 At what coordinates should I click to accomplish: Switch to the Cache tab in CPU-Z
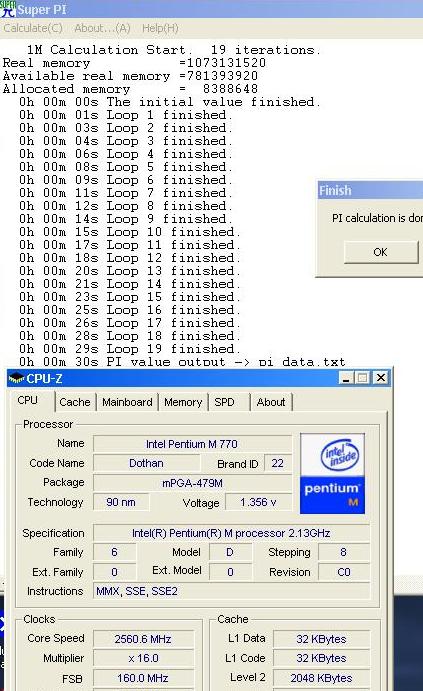tap(74, 402)
